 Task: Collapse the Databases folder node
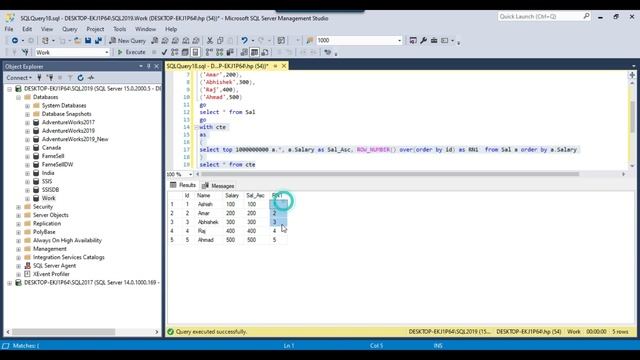[18, 97]
